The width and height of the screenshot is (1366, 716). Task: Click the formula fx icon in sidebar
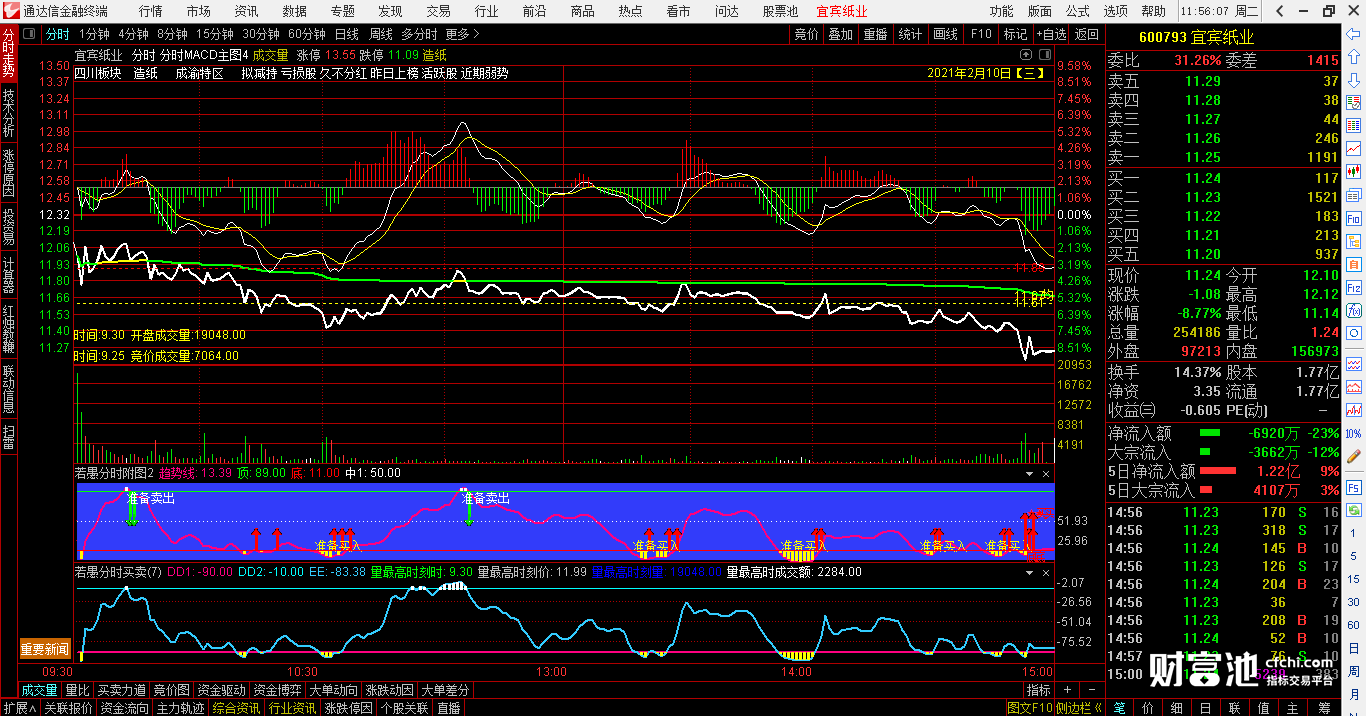1353,309
